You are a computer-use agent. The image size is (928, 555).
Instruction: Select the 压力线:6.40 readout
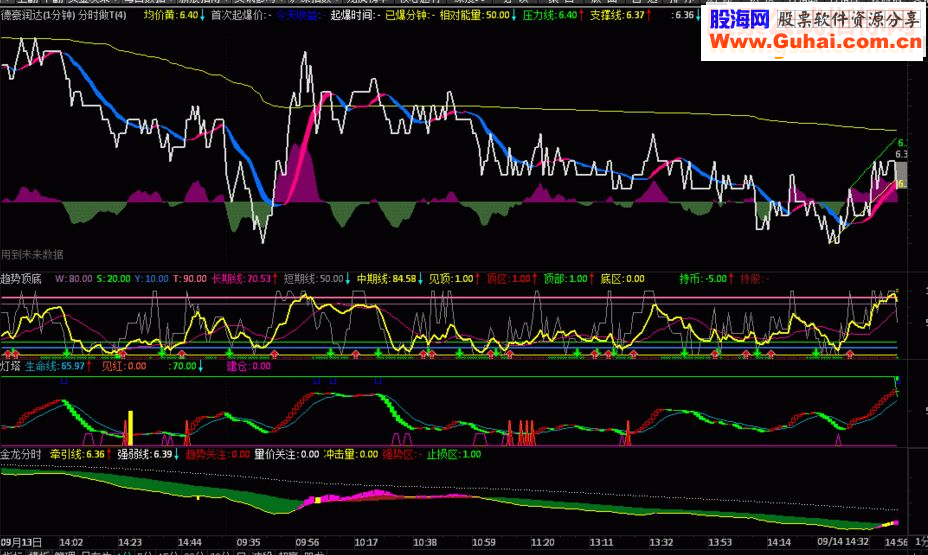[549, 15]
